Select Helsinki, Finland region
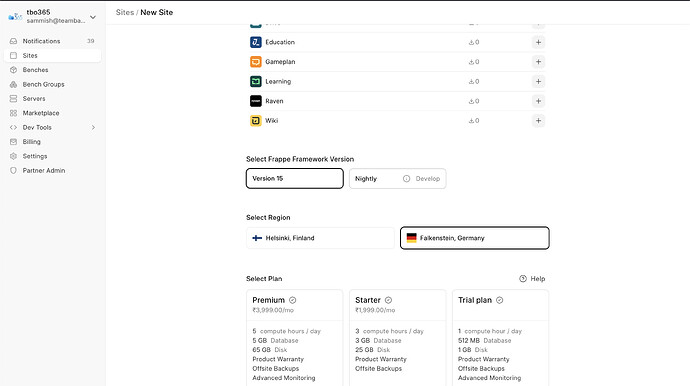The height and width of the screenshot is (386, 690). [320, 238]
